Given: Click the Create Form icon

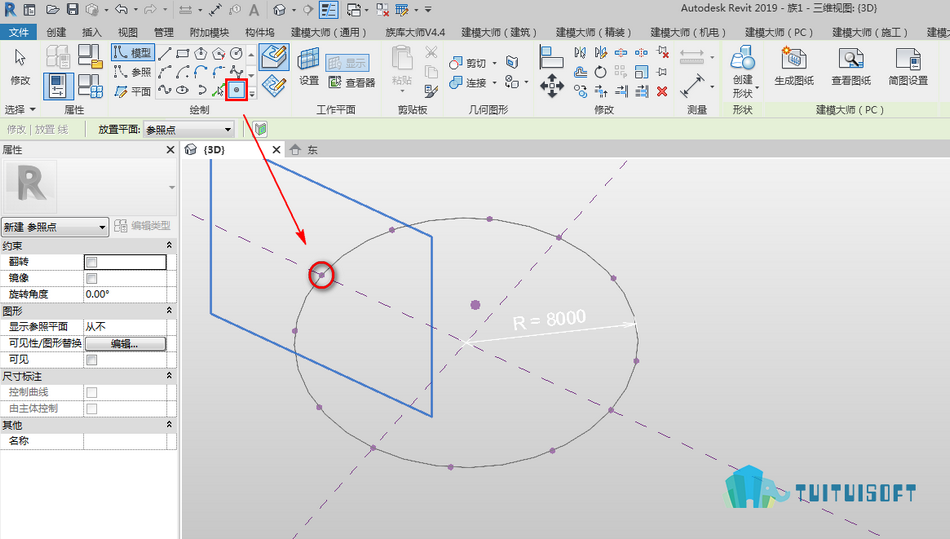Looking at the screenshot, I should coord(742,73).
